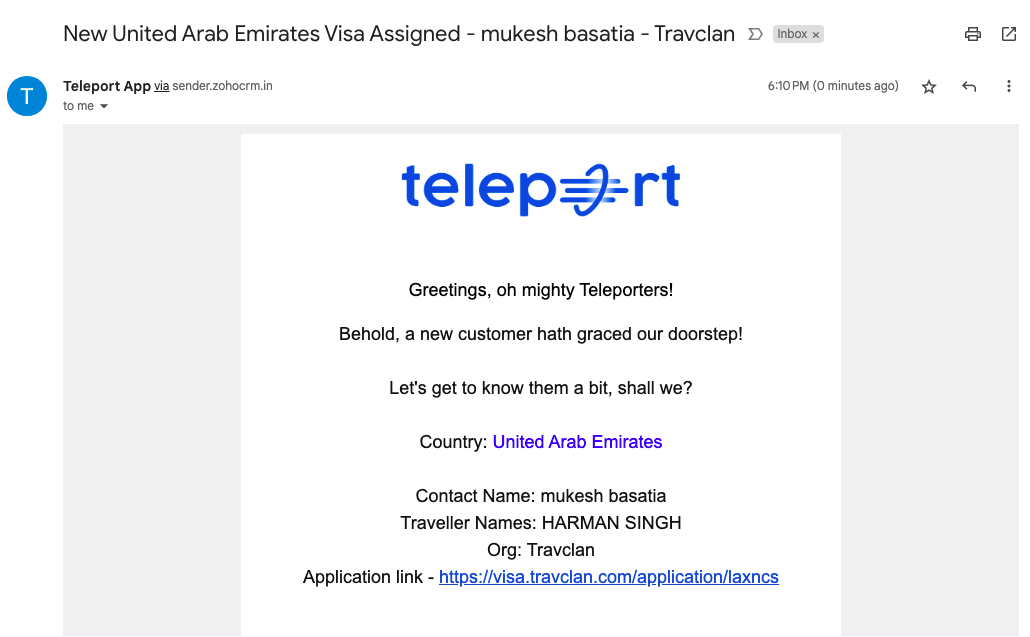Viewport: 1030px width, 637px height.
Task: Remove the Inbox label with its x
Action: pos(816,34)
